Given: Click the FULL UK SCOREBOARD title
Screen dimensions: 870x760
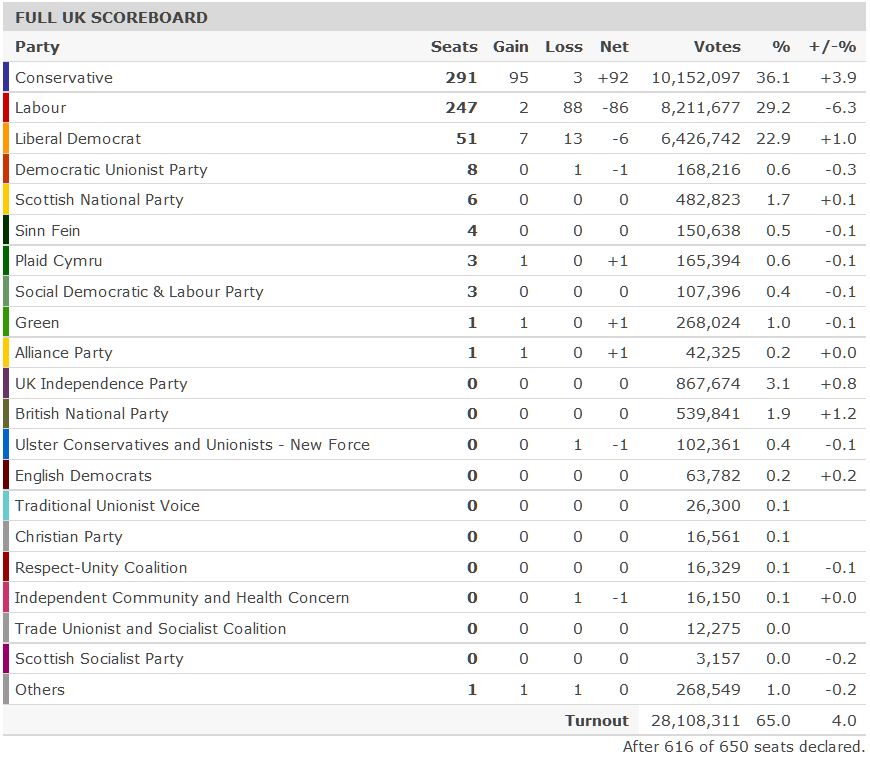Looking at the screenshot, I should click(112, 18).
